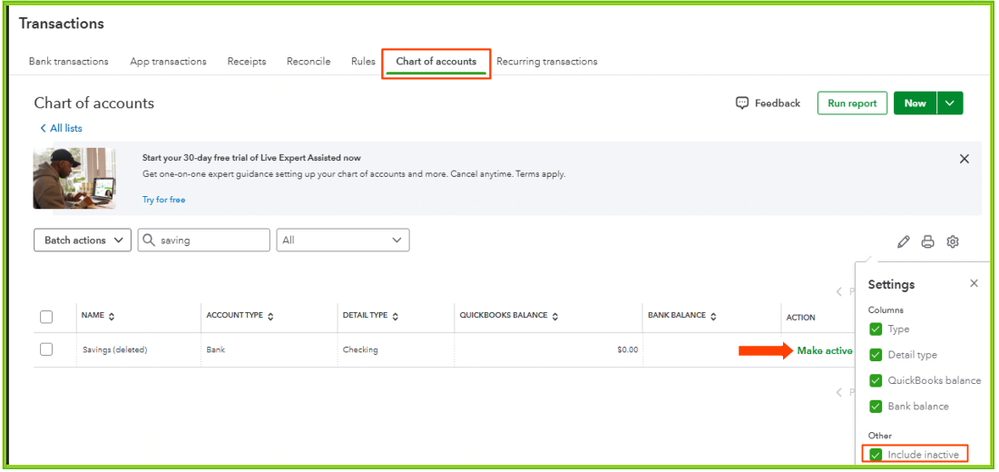This screenshot has height=472, width=999.
Task: Switch to Bank transactions tab
Action: [69, 62]
